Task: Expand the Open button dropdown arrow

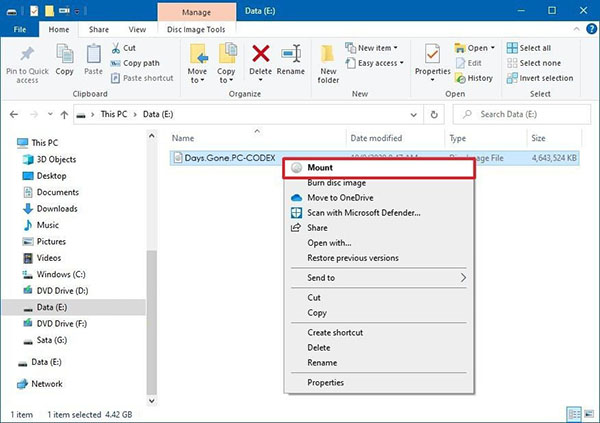Action: click(x=492, y=48)
